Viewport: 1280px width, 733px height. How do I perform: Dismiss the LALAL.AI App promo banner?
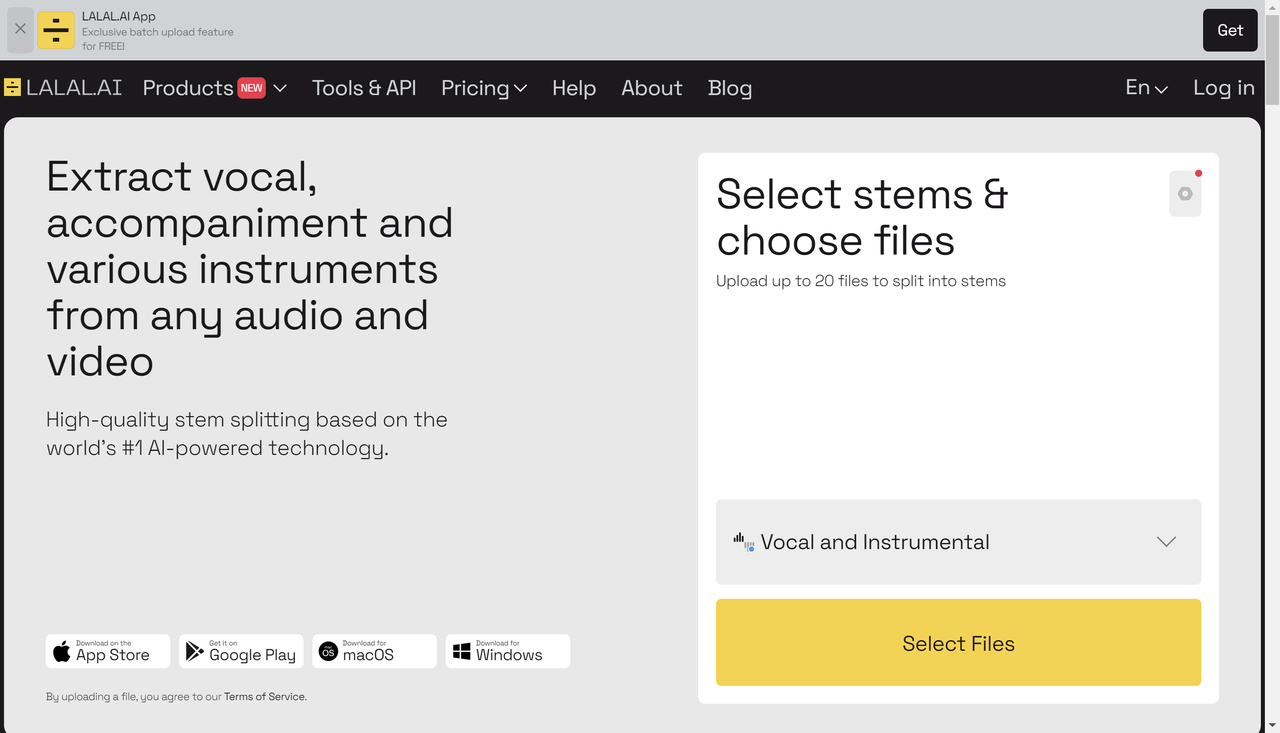pyautogui.click(x=19, y=30)
